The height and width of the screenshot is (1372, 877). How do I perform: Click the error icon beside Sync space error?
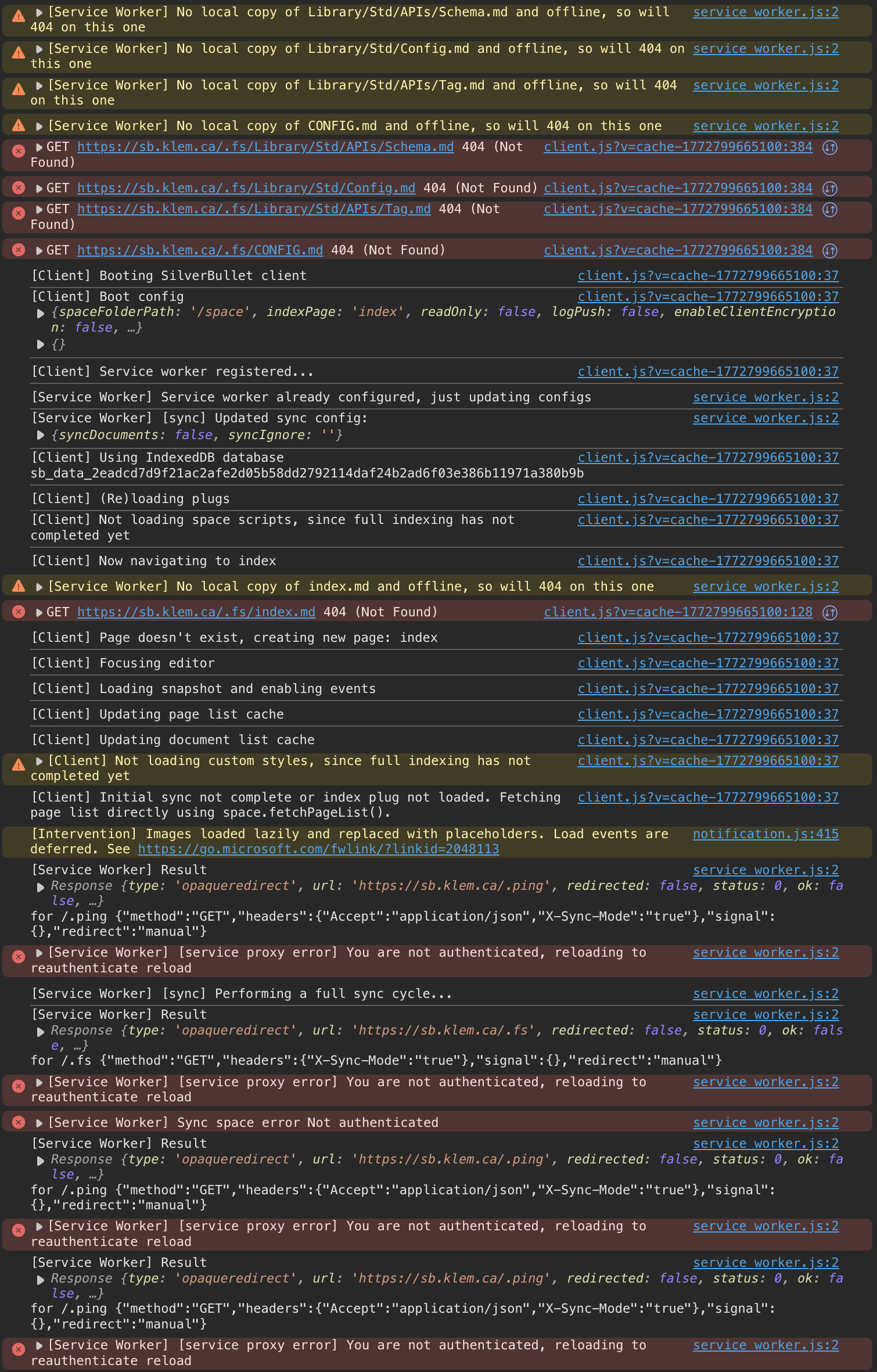coord(19,1122)
